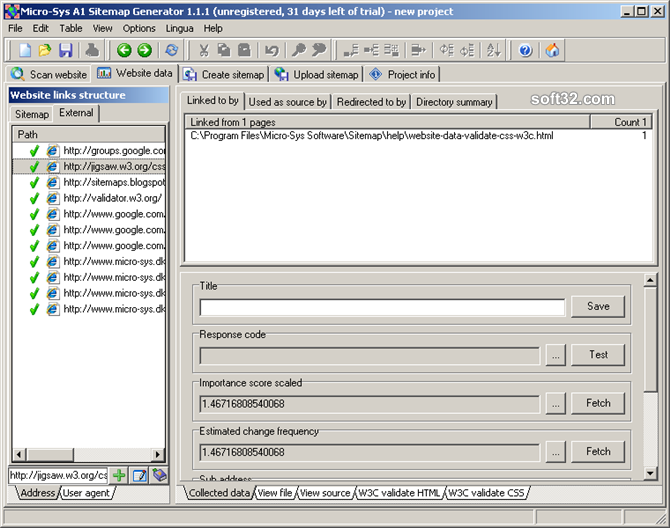Switch to the User agent tab
The height and width of the screenshot is (528, 670).
[x=87, y=493]
